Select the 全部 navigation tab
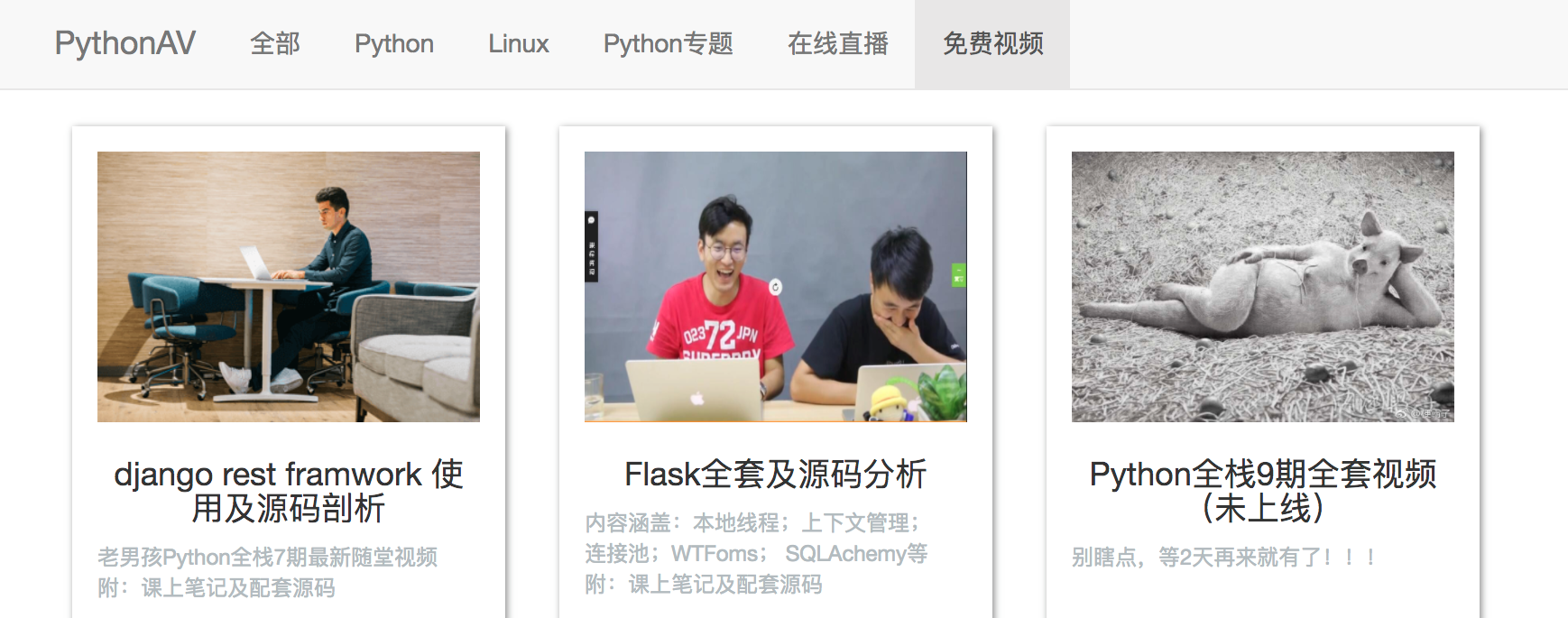 click(275, 43)
